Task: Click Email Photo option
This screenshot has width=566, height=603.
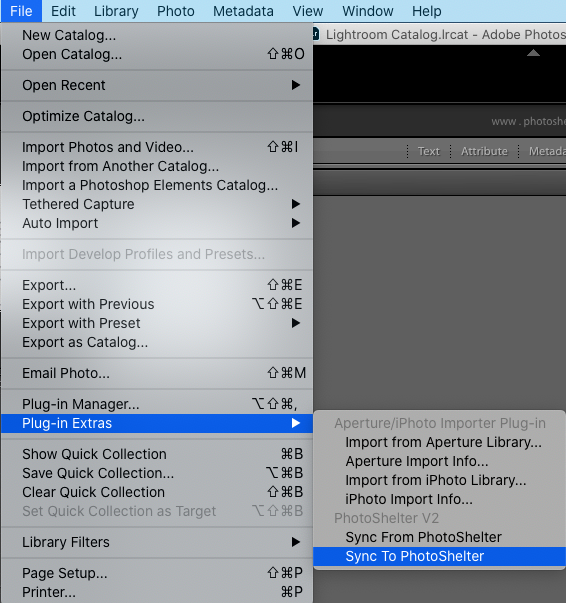Action: coord(156,373)
